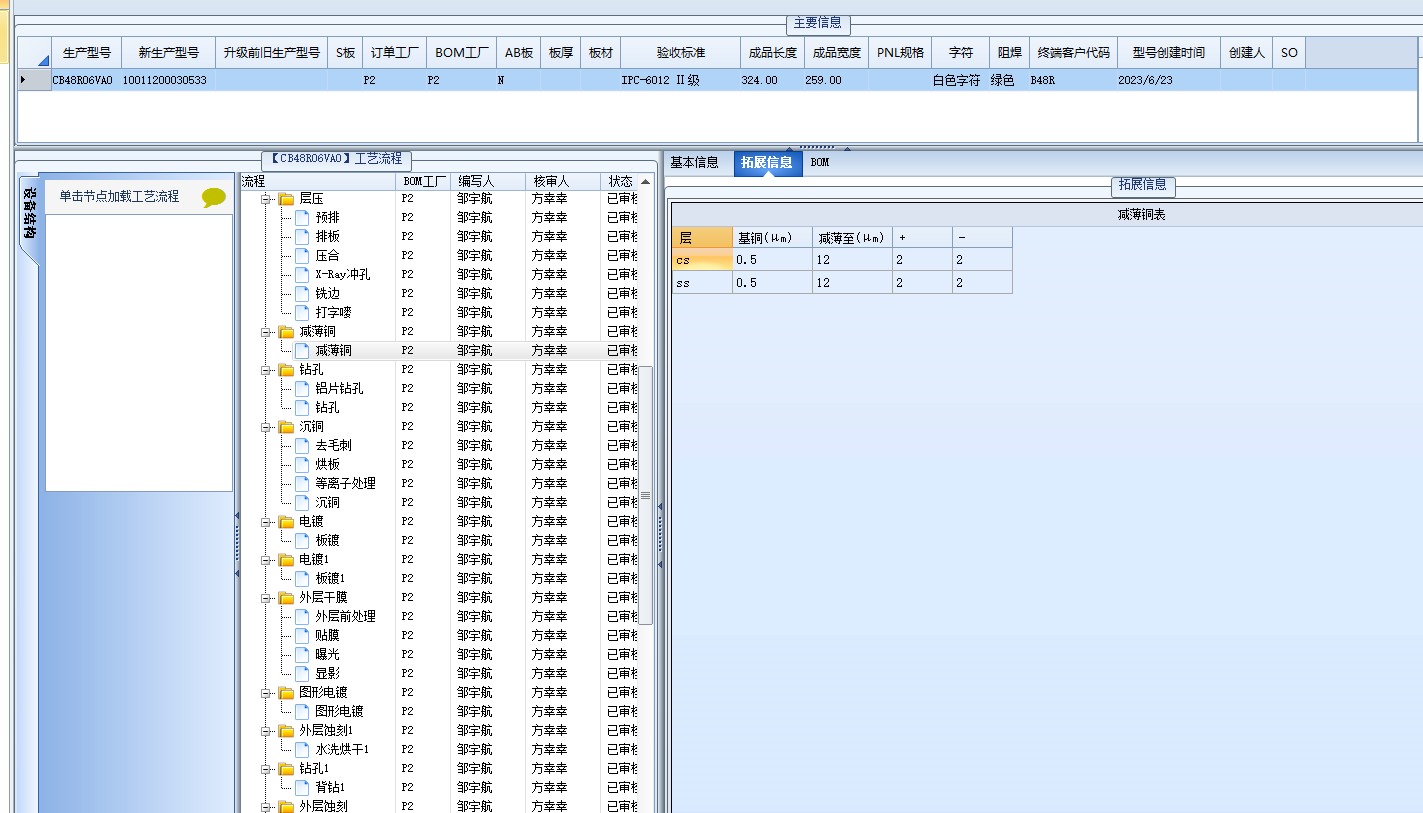Click the document icon beside 铣边

tap(302, 293)
